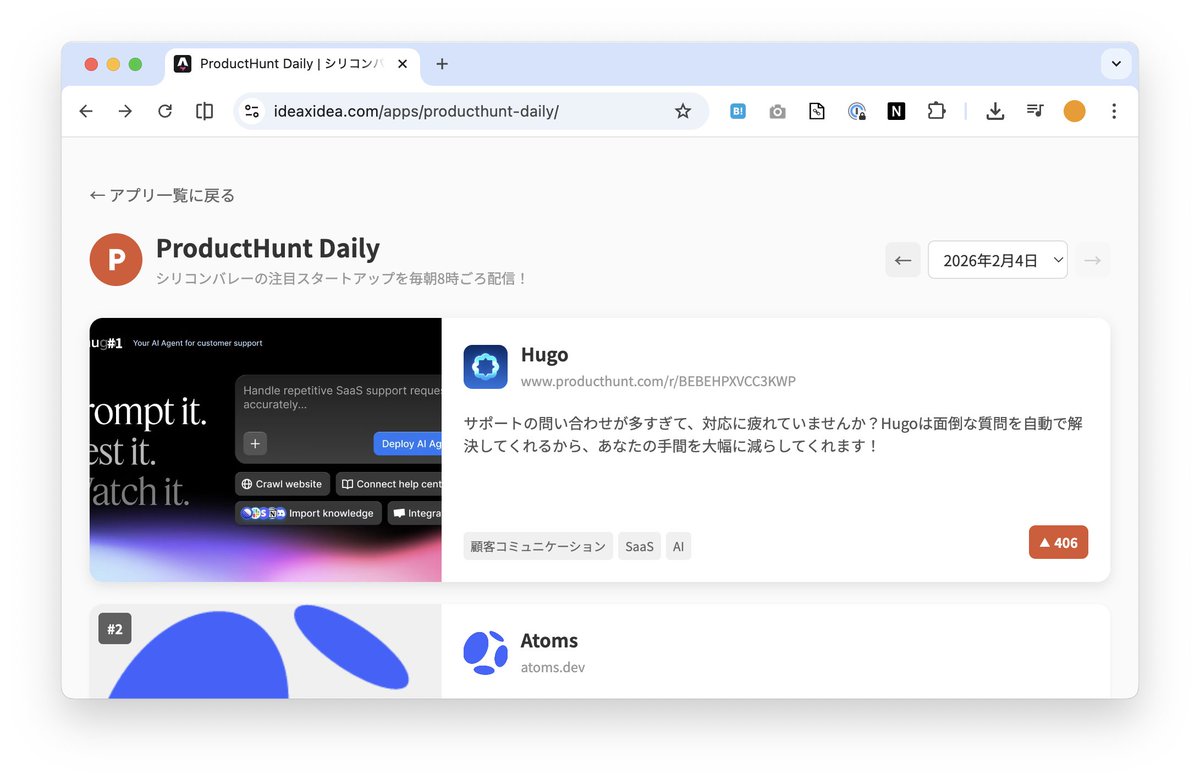Screen dimensions: 1200x780
Task: Click the ProductHunt Daily circular P logo
Action: point(115,259)
